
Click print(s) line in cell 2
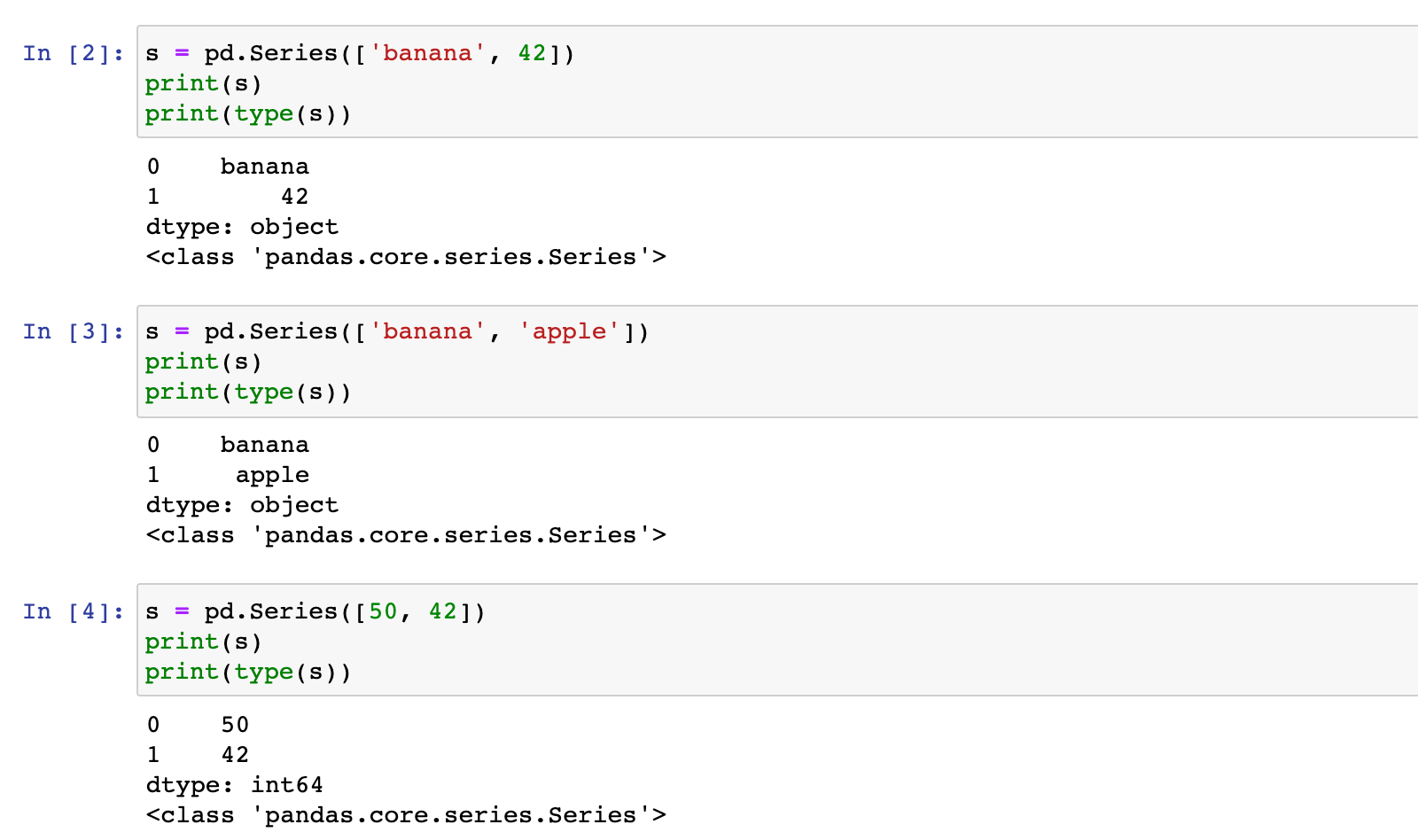tap(204, 83)
